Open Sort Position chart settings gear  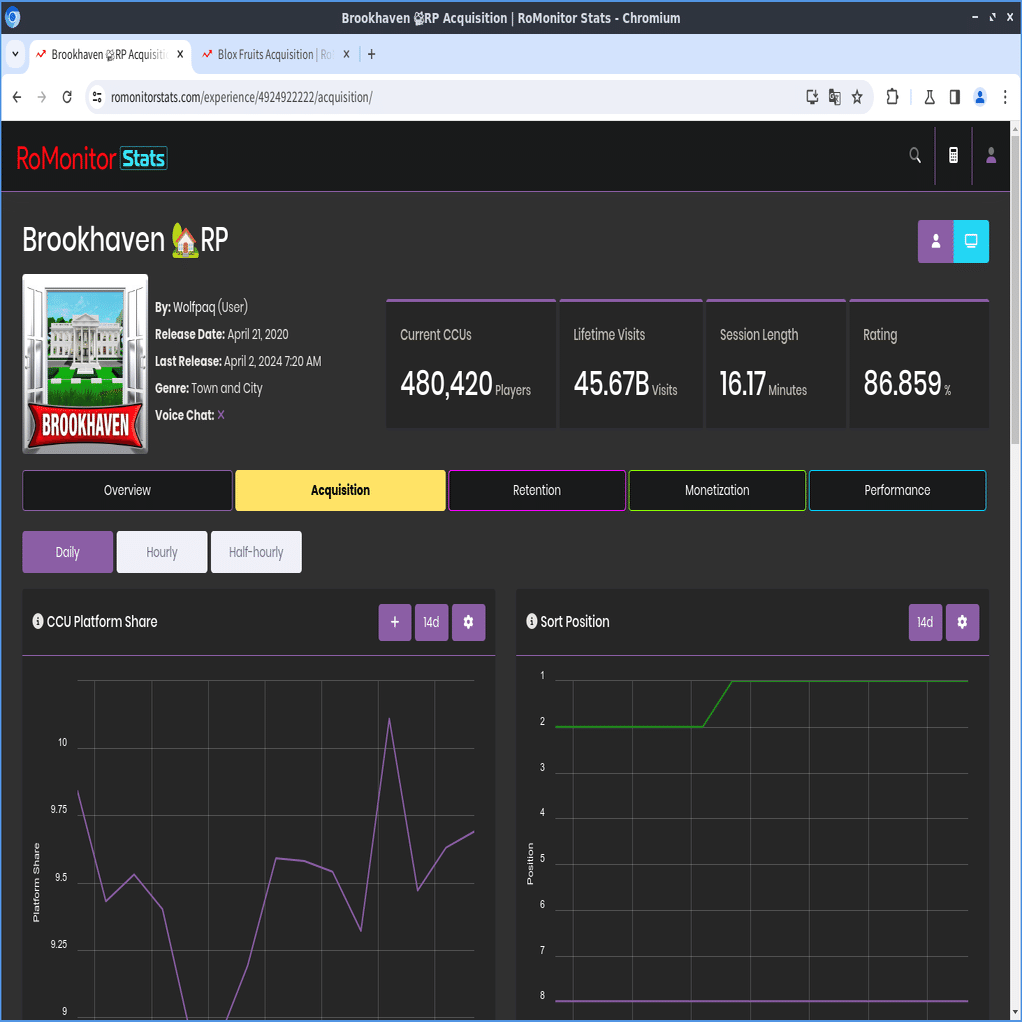[962, 622]
